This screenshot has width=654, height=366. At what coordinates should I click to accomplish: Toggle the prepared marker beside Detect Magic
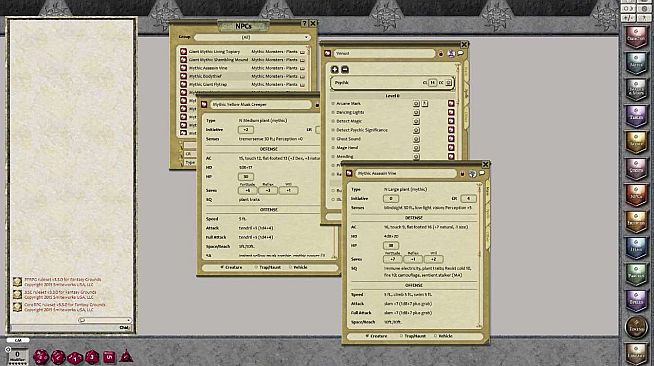(x=333, y=121)
